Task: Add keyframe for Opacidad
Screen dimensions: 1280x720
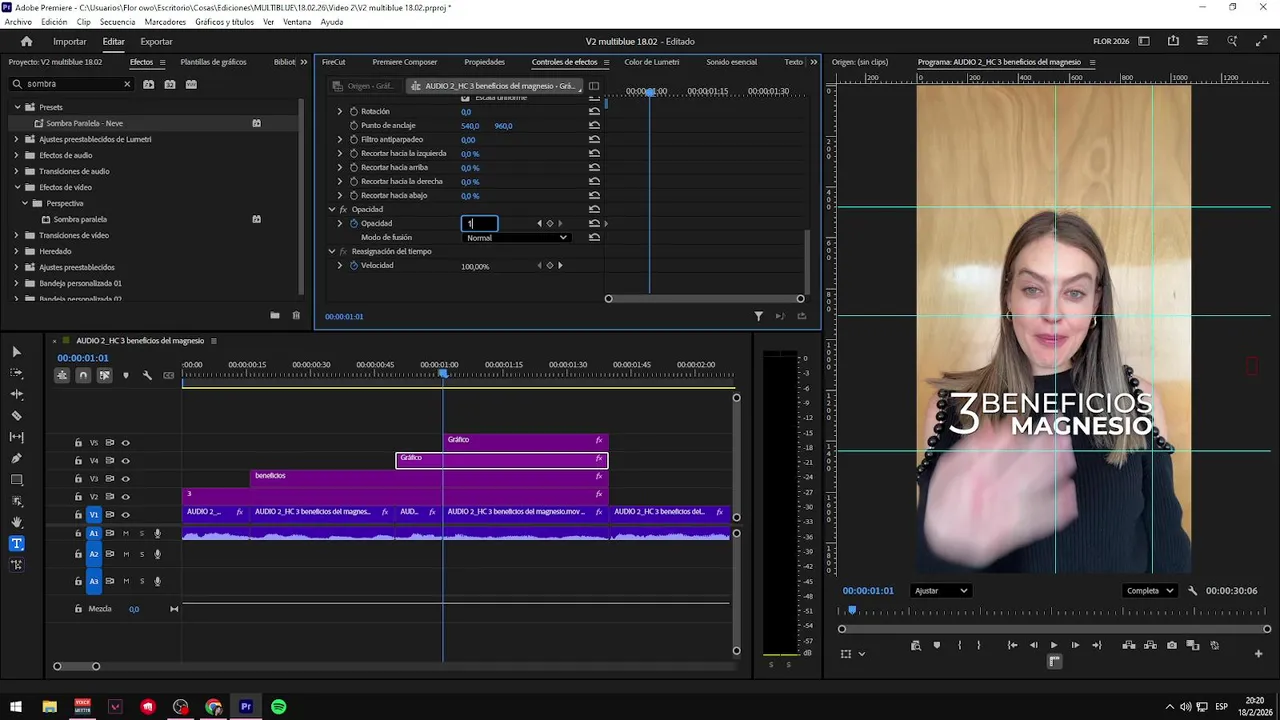Action: [x=549, y=223]
